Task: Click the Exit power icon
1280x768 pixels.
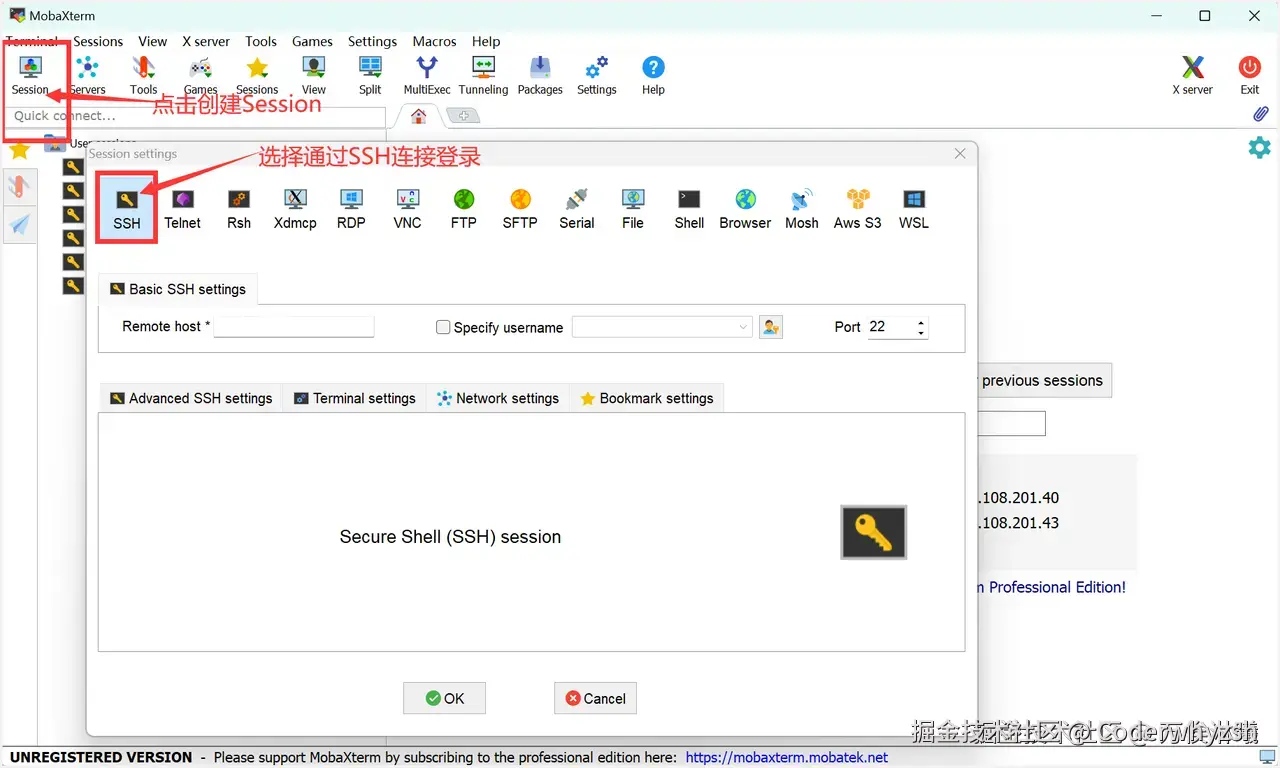Action: click(1250, 75)
